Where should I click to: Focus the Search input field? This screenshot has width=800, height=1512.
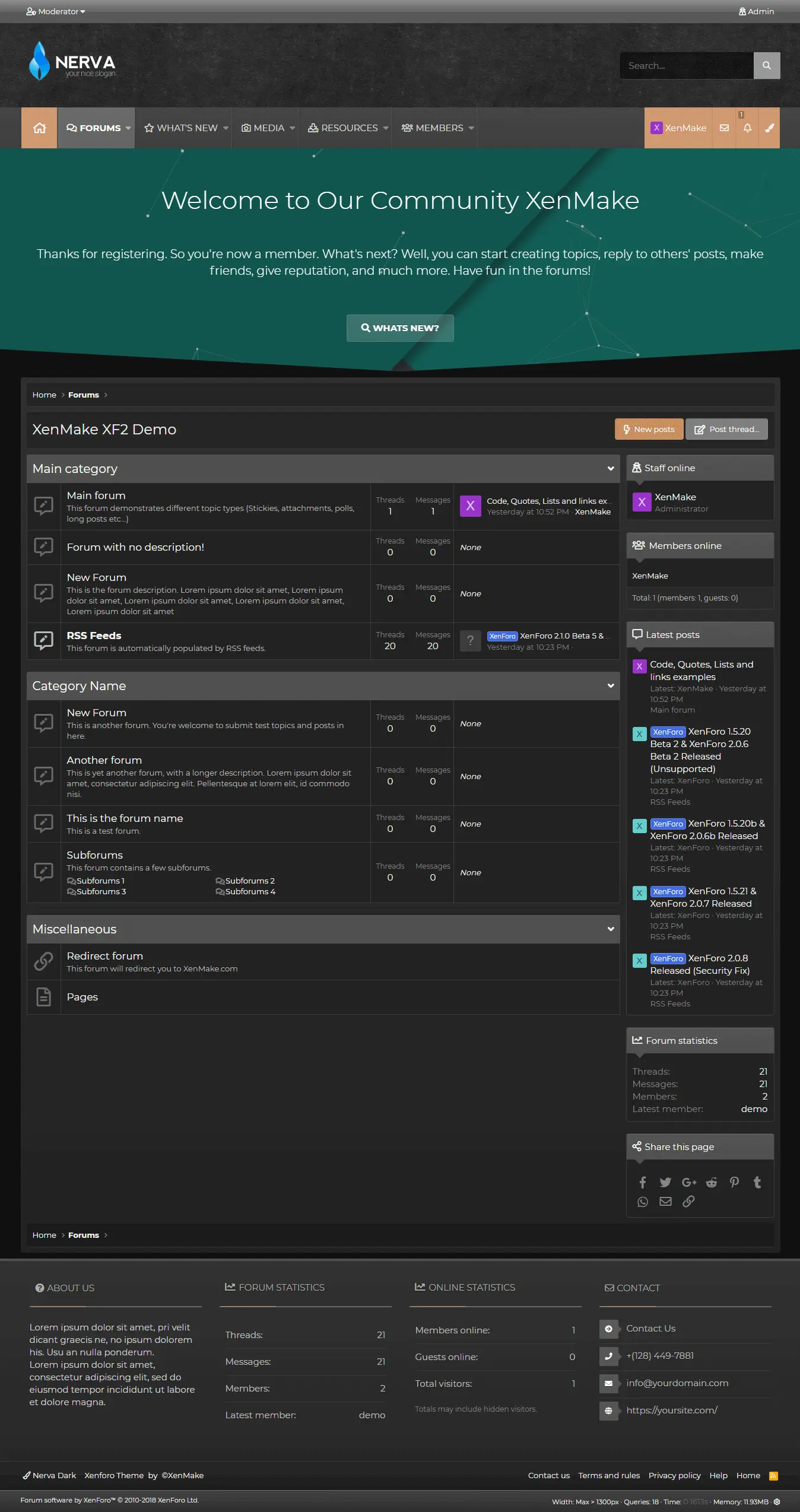click(x=687, y=65)
